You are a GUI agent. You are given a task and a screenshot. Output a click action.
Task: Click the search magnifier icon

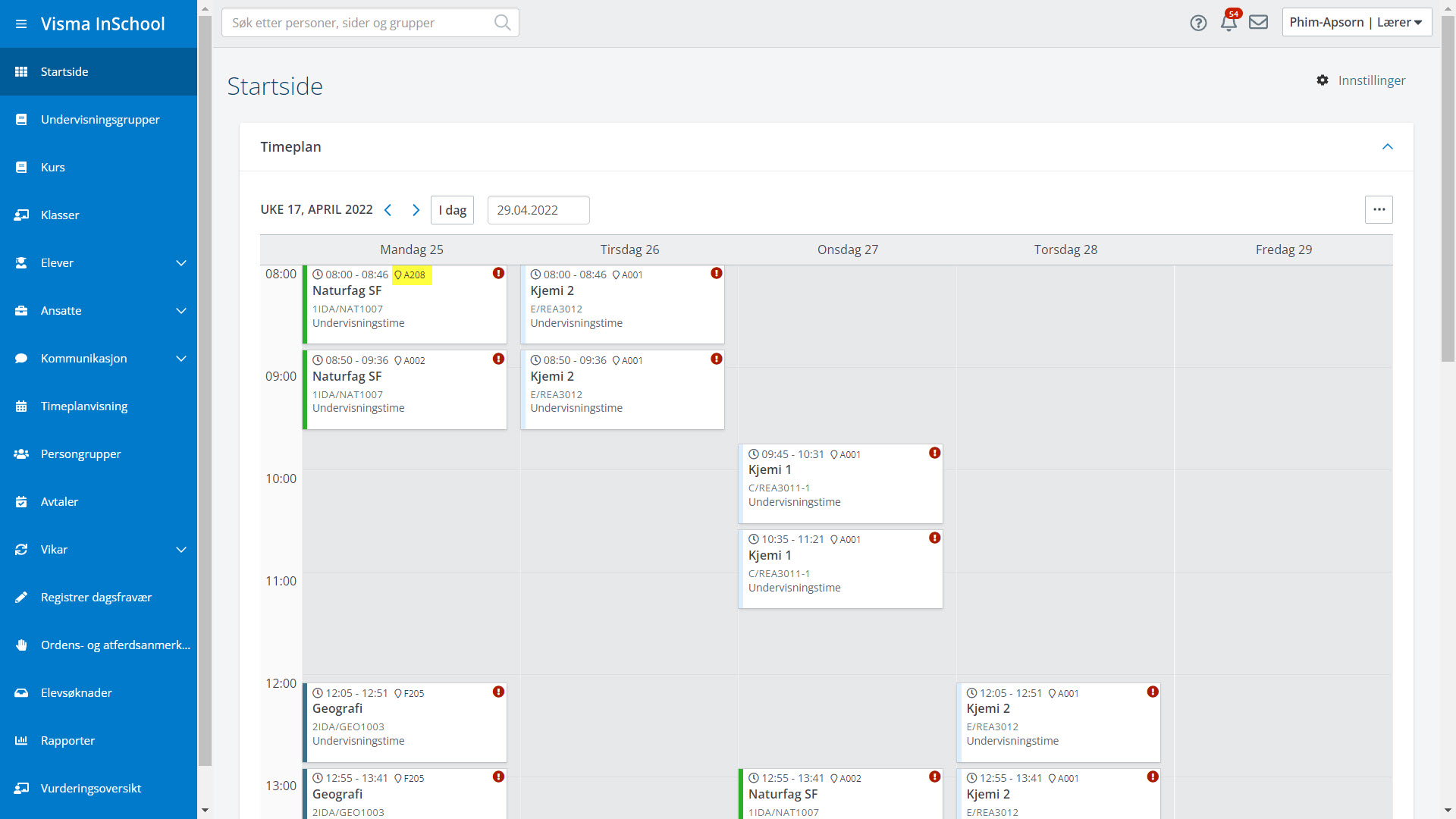coord(502,23)
